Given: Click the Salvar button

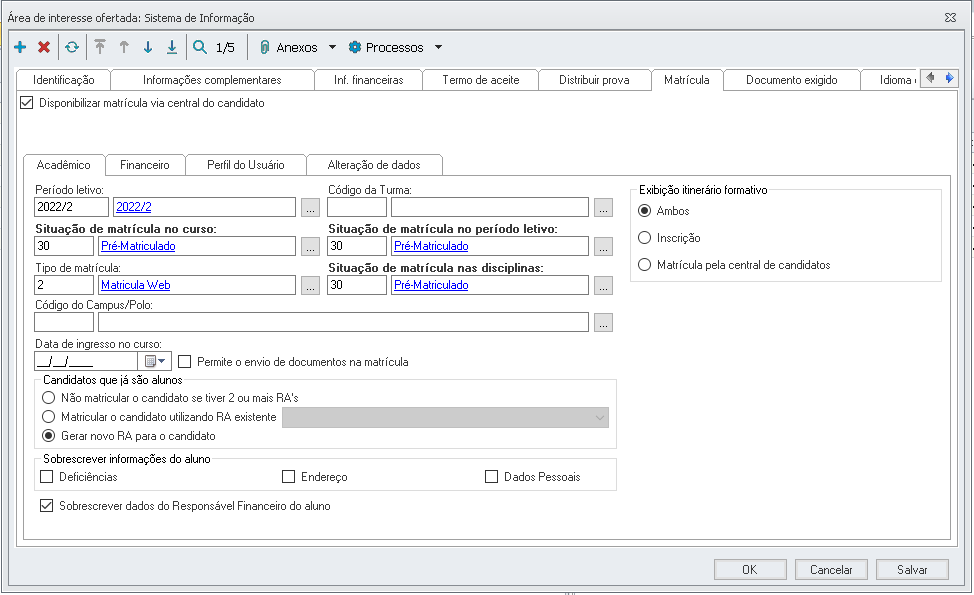Looking at the screenshot, I should 912,570.
